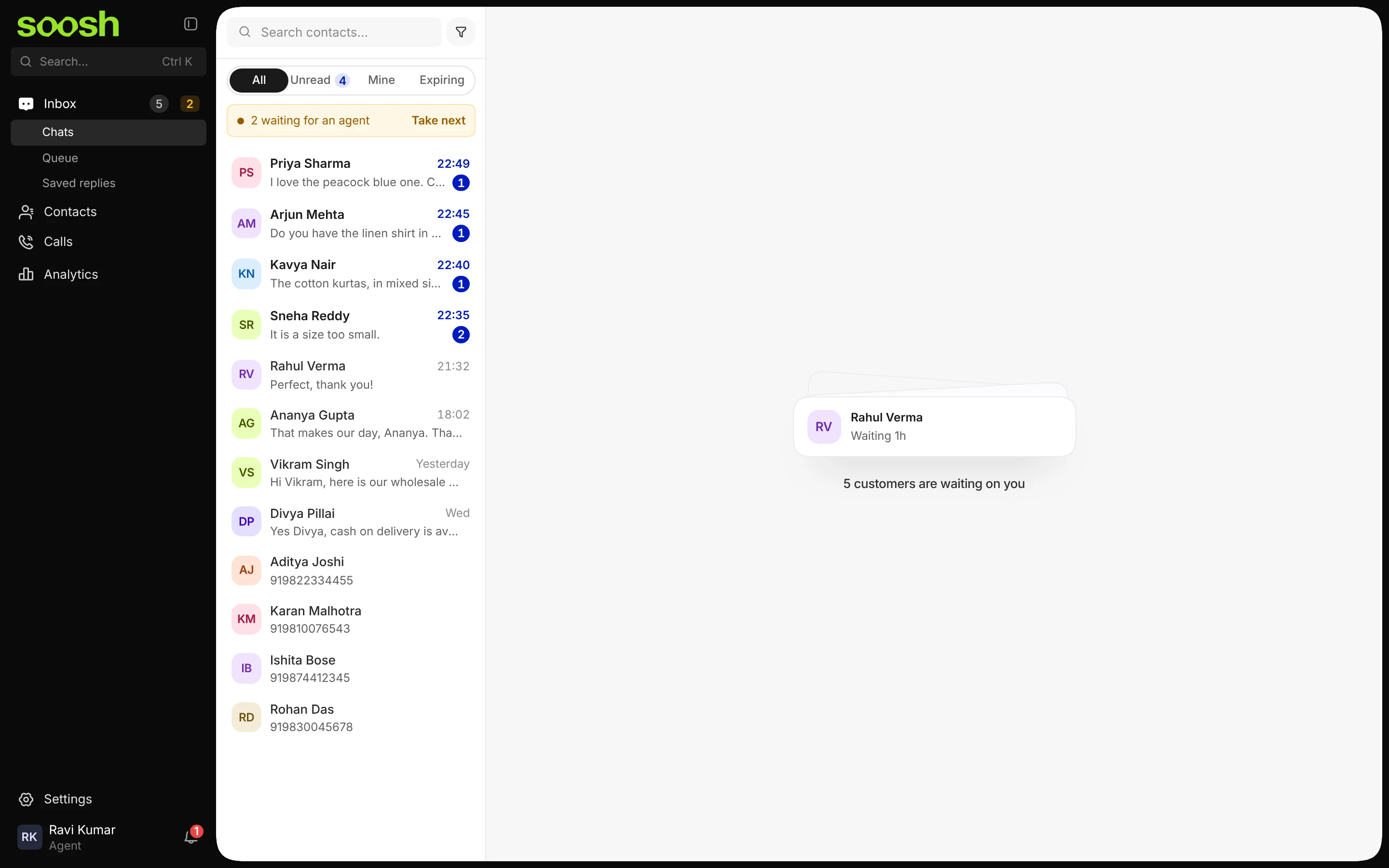Click Ananya Gupta's AG avatar
This screenshot has height=868, width=1389.
(246, 424)
